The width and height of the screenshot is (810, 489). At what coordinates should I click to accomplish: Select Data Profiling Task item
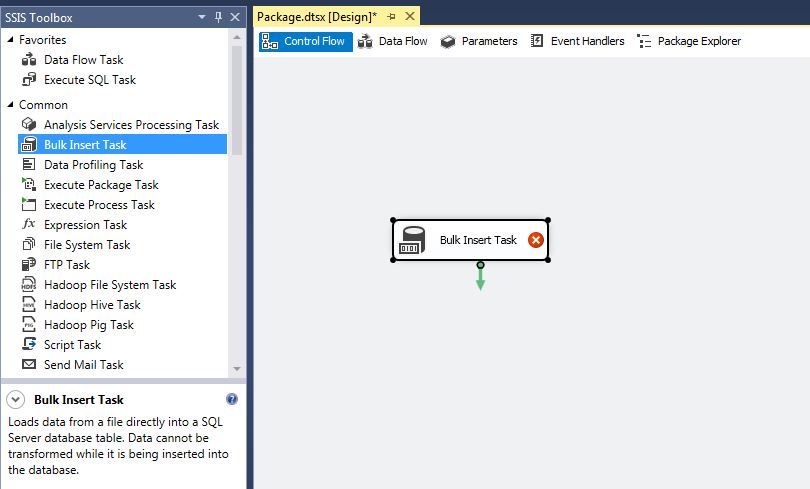[94, 165]
